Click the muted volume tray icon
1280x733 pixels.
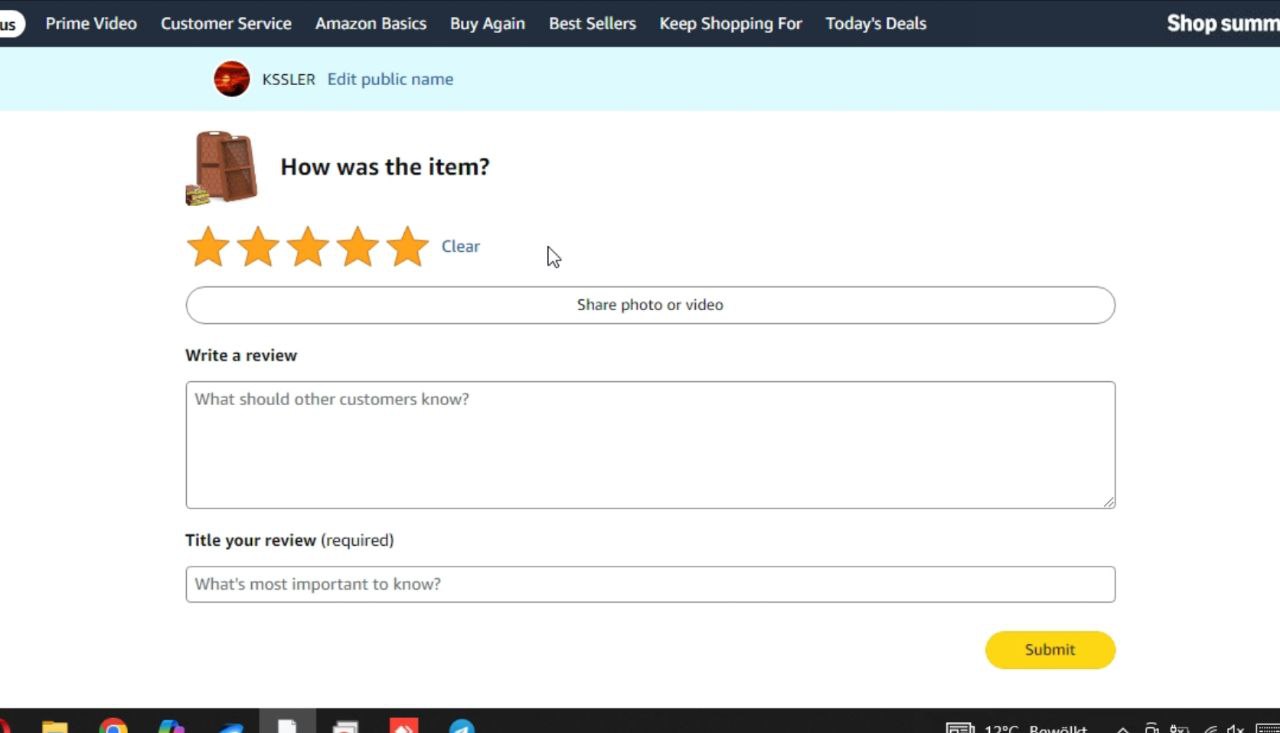[x=1236, y=728]
